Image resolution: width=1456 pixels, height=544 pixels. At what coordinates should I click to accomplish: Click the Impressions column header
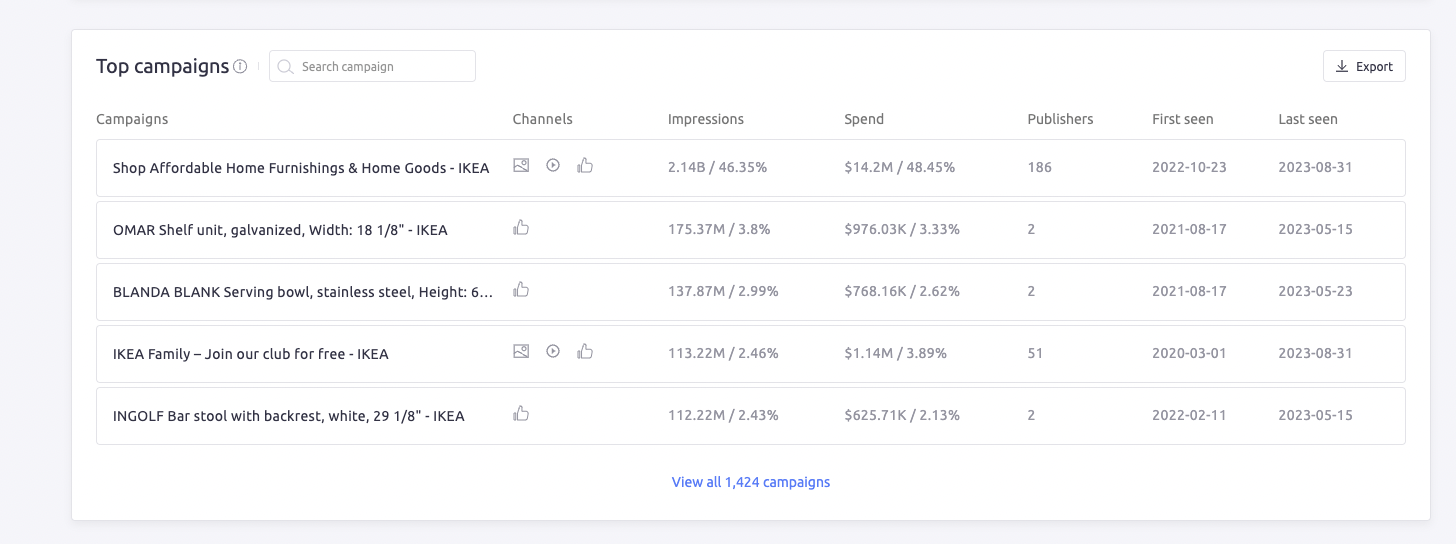(706, 119)
